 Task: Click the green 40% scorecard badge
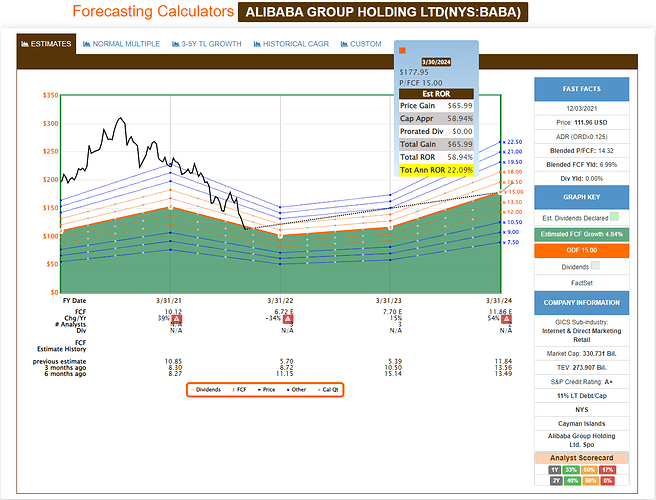[572, 481]
